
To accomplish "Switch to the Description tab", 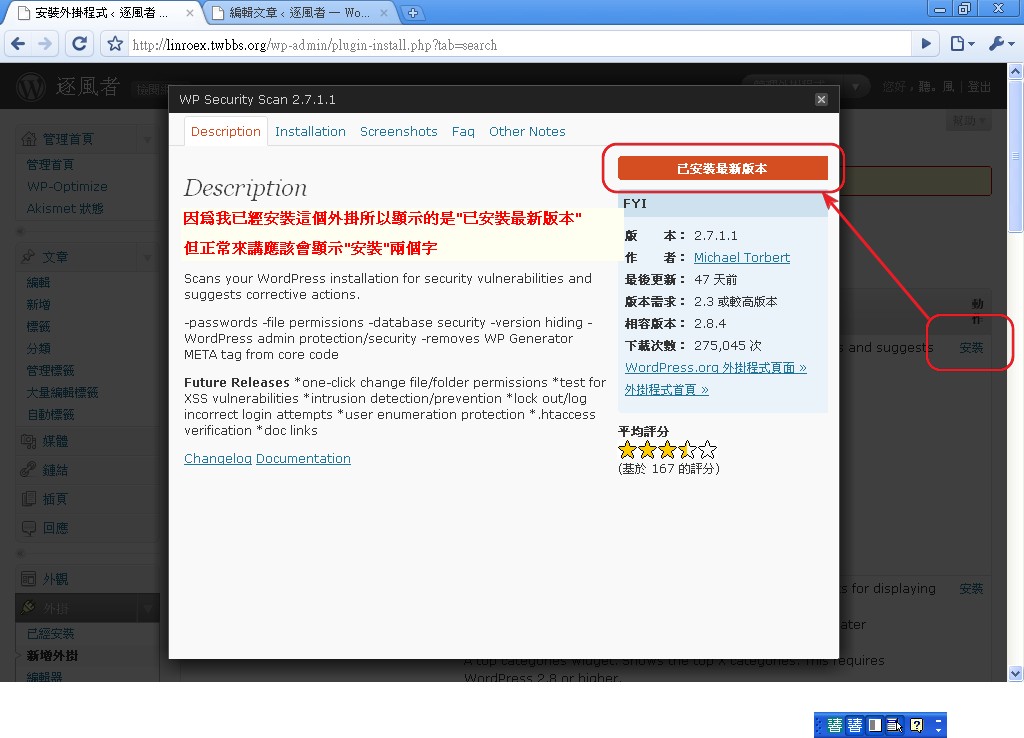I will [x=226, y=131].
